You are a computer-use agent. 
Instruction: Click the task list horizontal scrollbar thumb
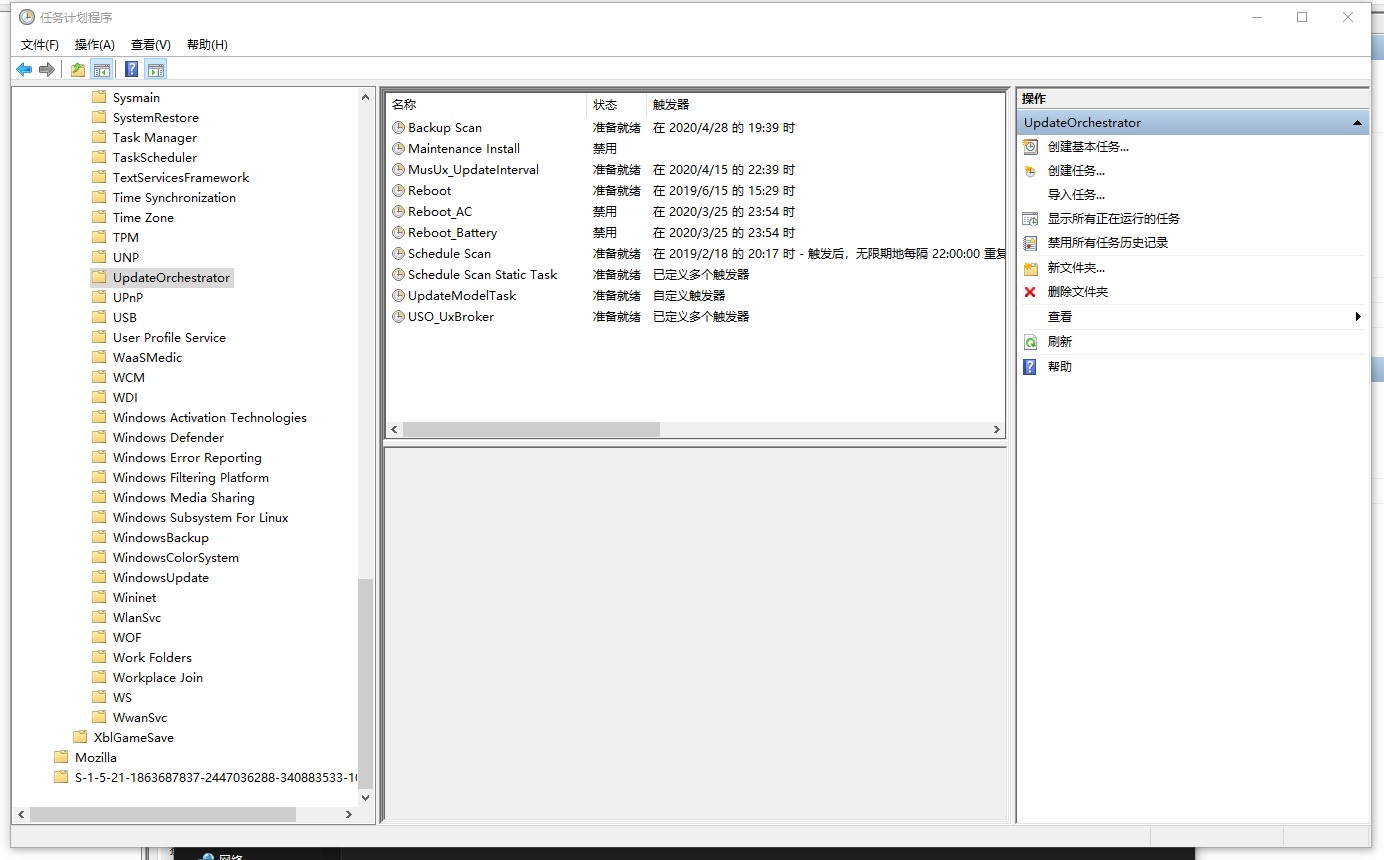531,429
